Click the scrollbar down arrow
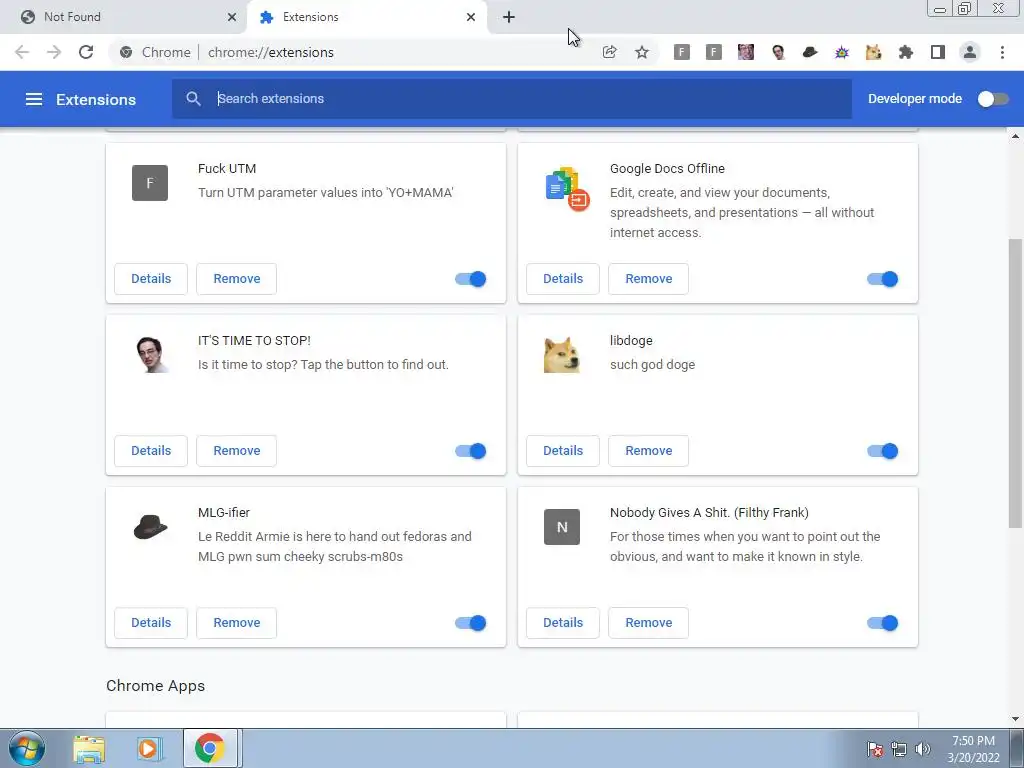The width and height of the screenshot is (1024, 768). 1015,719
